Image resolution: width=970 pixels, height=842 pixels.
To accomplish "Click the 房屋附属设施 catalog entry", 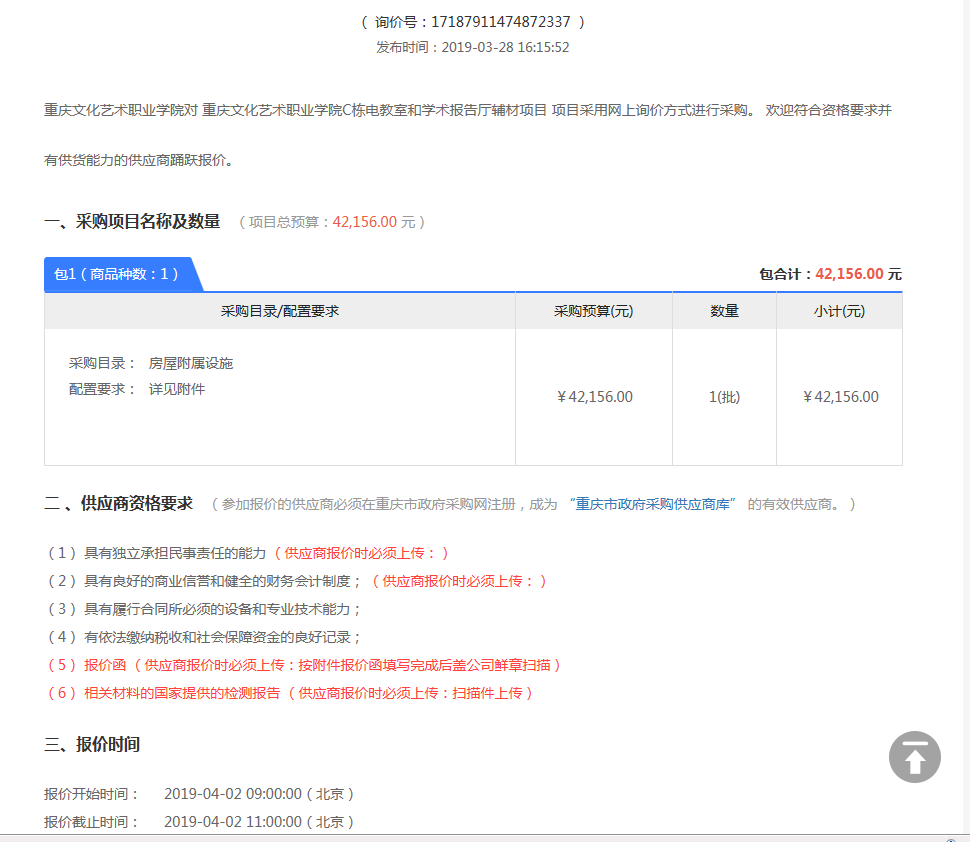I will tap(191, 363).
